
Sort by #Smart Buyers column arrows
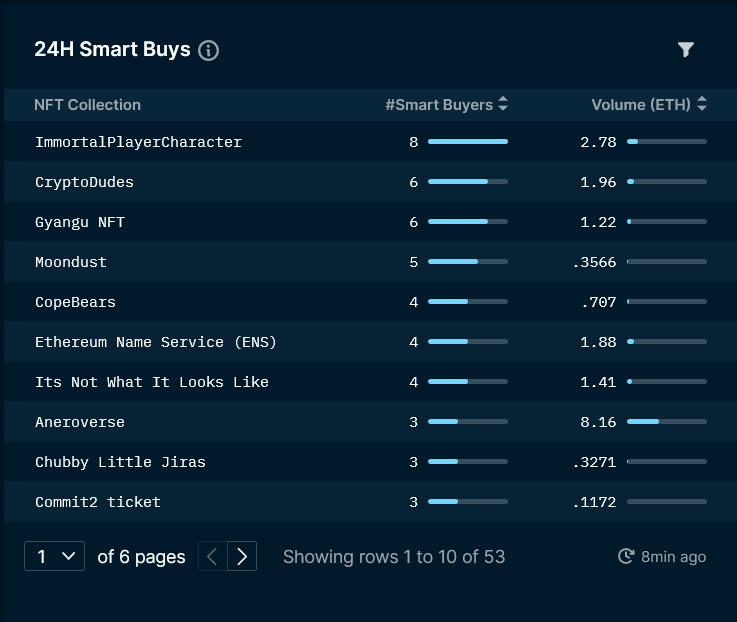coord(503,104)
